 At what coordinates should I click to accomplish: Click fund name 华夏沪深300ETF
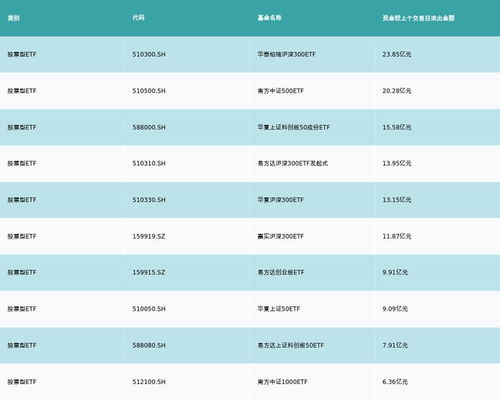coord(280,200)
